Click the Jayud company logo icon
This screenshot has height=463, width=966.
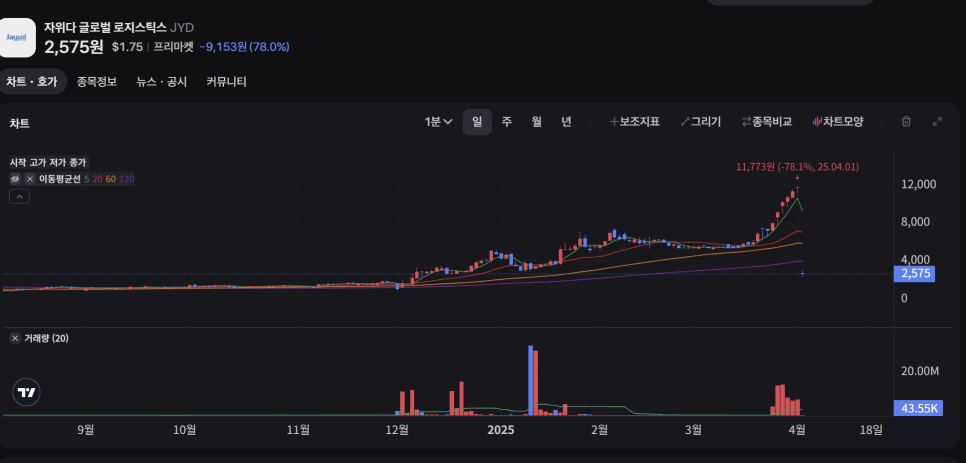pyautogui.click(x=17, y=38)
